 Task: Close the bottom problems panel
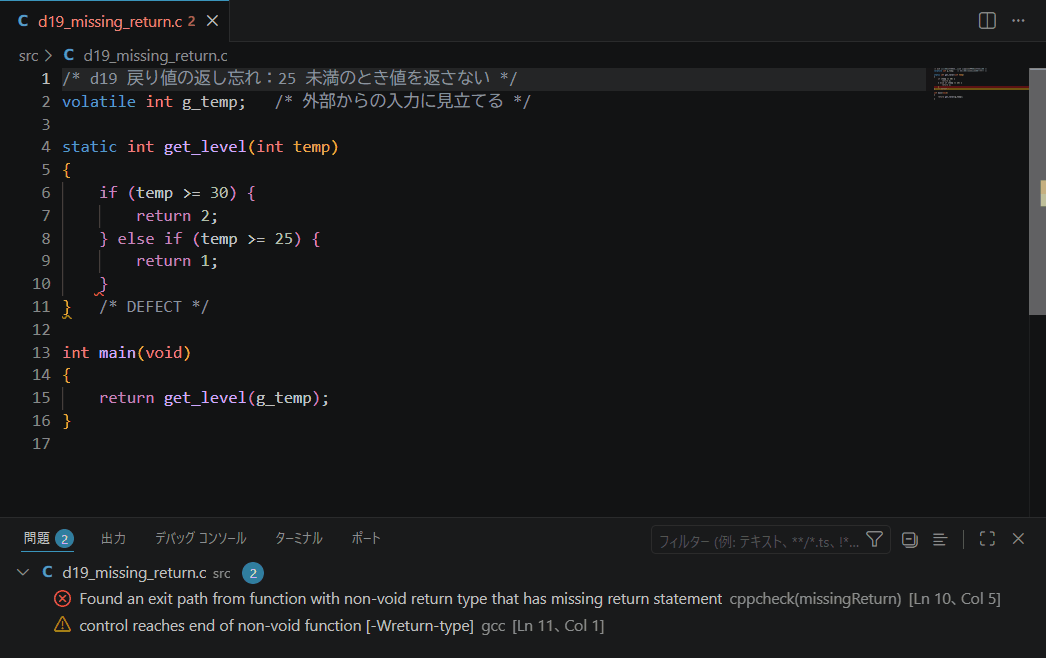click(x=1018, y=539)
